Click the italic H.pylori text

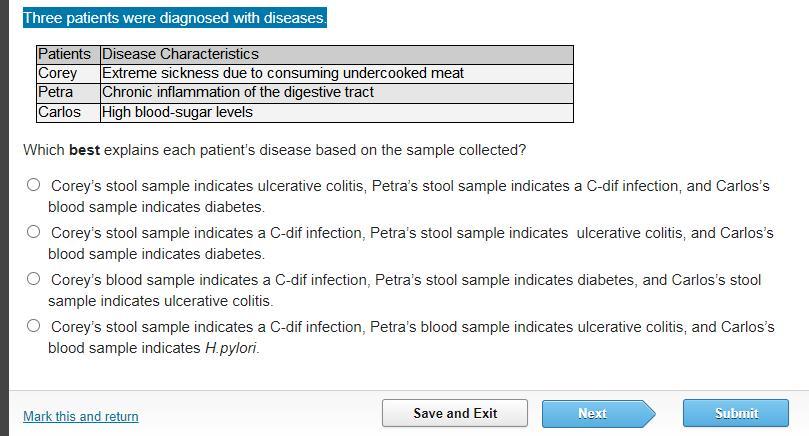[x=232, y=348]
